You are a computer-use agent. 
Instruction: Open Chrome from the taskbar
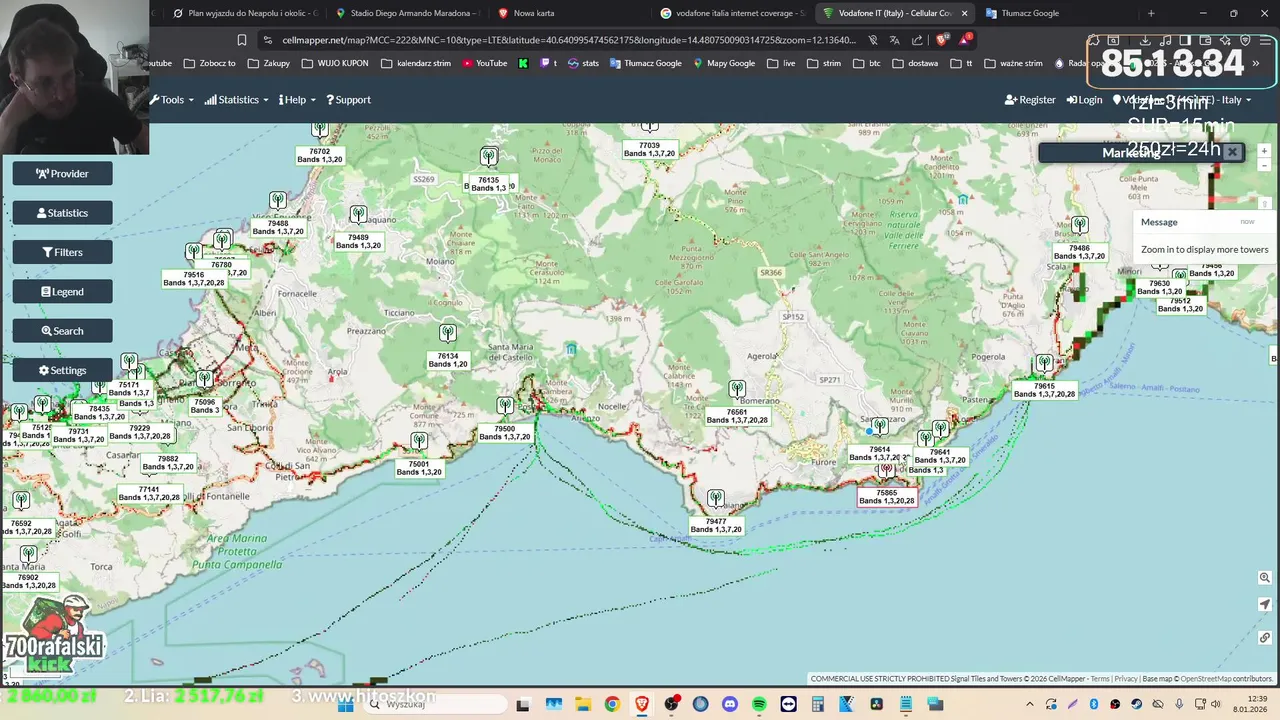click(x=612, y=704)
